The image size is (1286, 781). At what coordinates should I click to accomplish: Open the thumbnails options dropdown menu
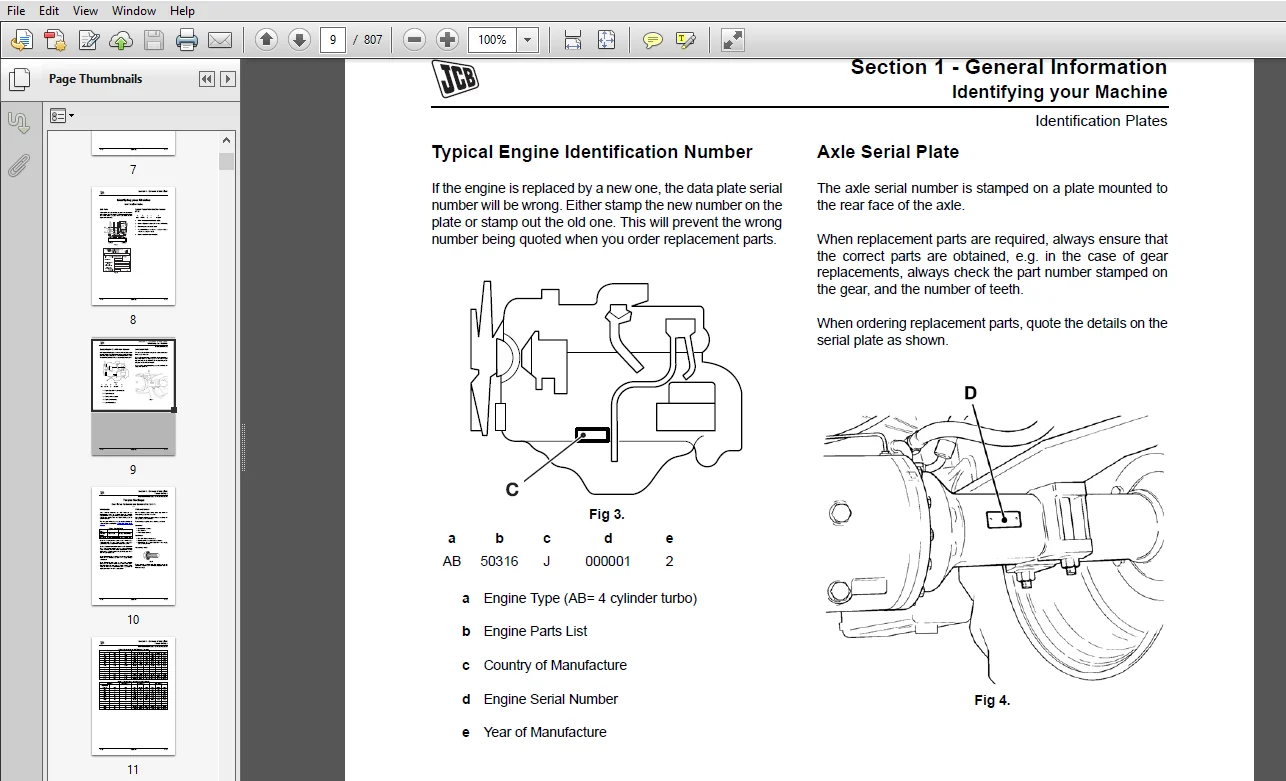62,116
